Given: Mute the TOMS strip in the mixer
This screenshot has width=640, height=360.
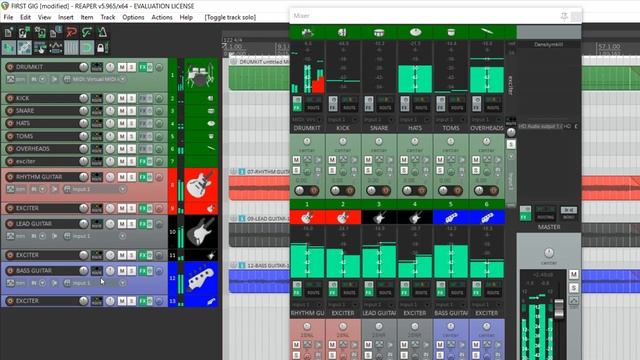Looking at the screenshot, I should (440, 160).
